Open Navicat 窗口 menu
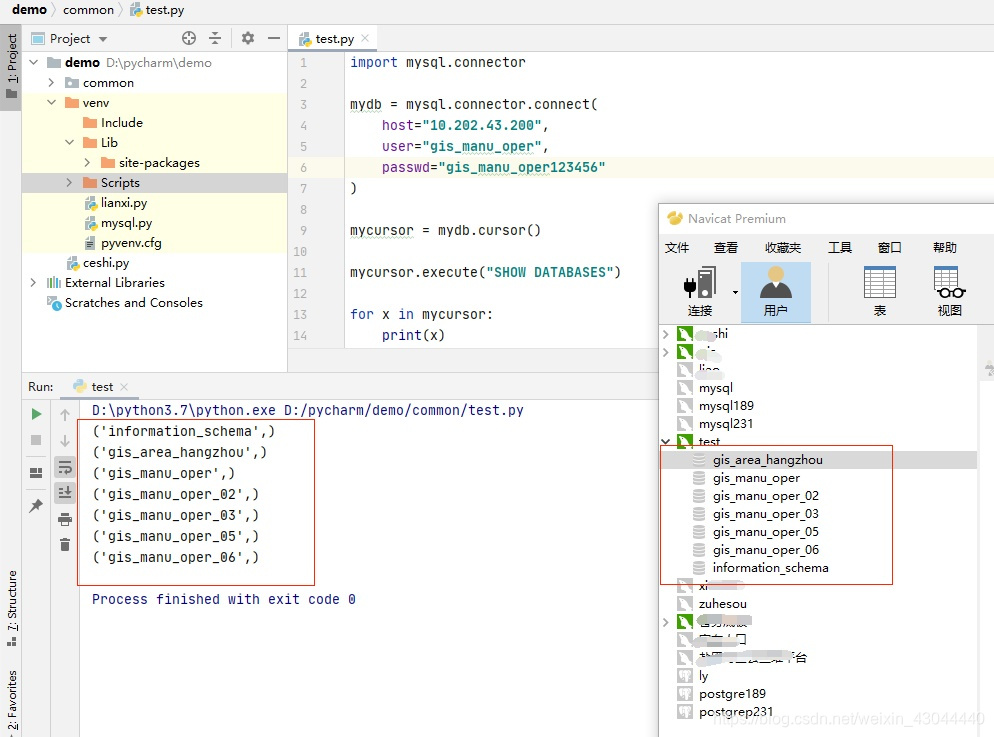This screenshot has width=994, height=737. (x=889, y=248)
